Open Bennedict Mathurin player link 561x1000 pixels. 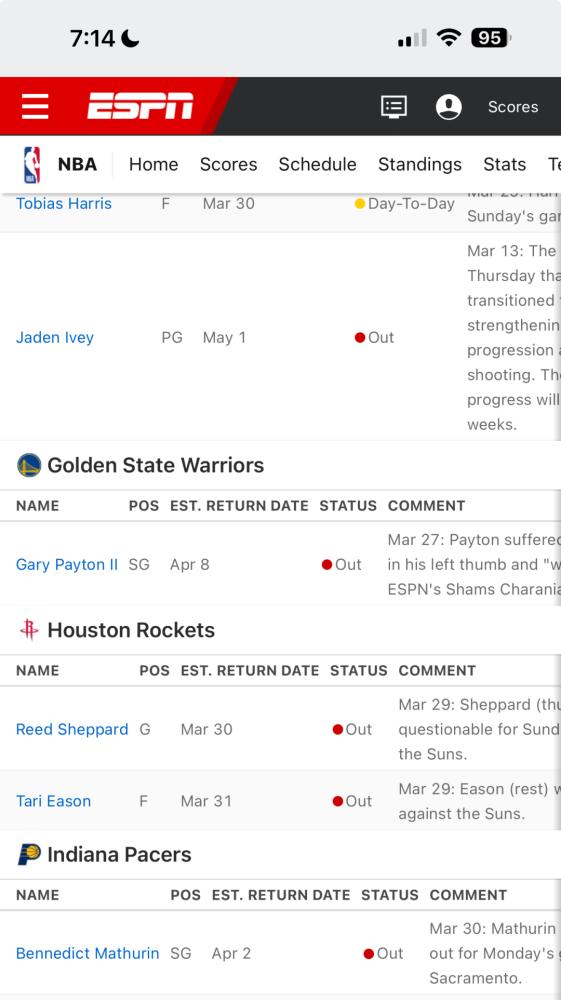[87, 953]
